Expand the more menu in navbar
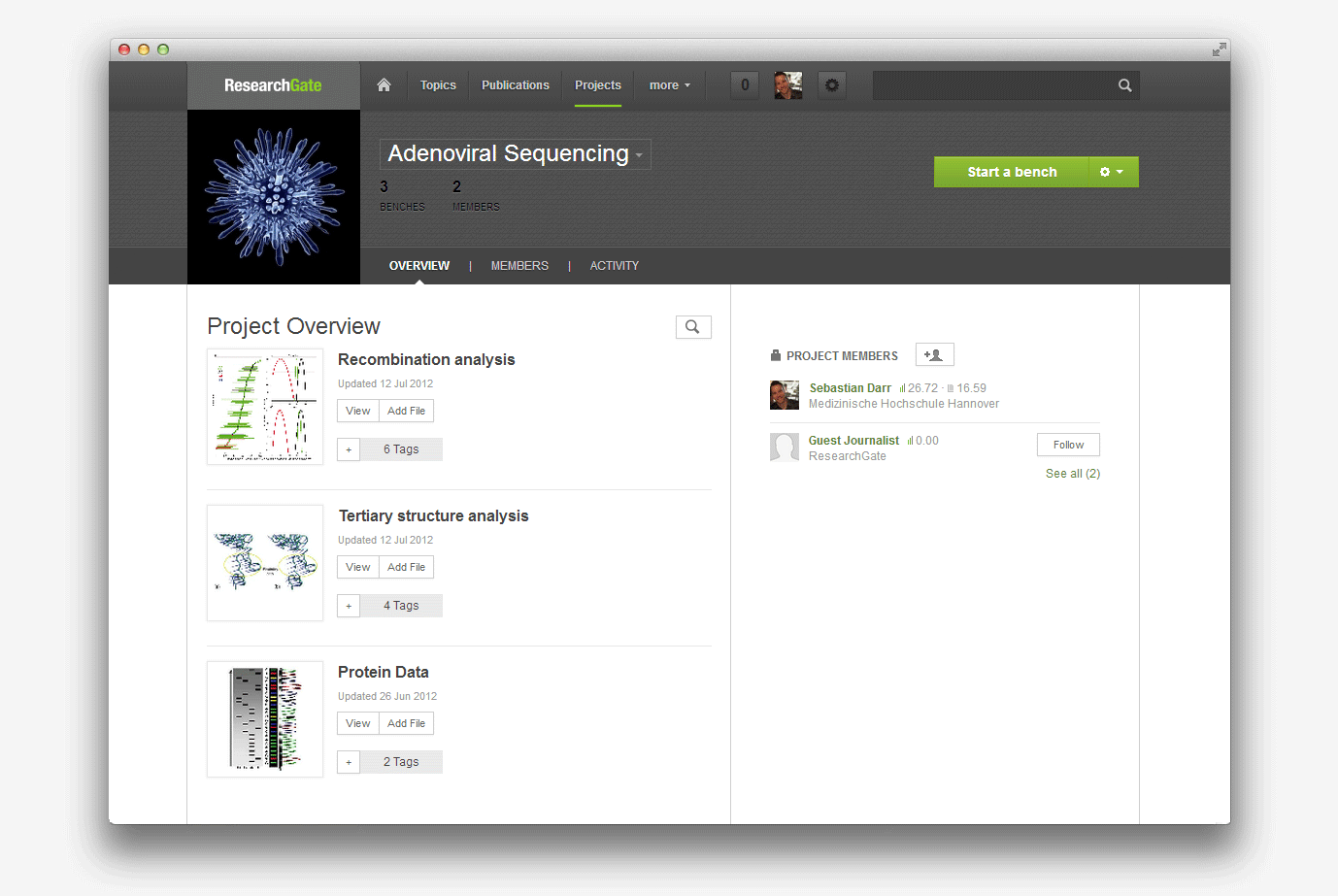 [670, 85]
